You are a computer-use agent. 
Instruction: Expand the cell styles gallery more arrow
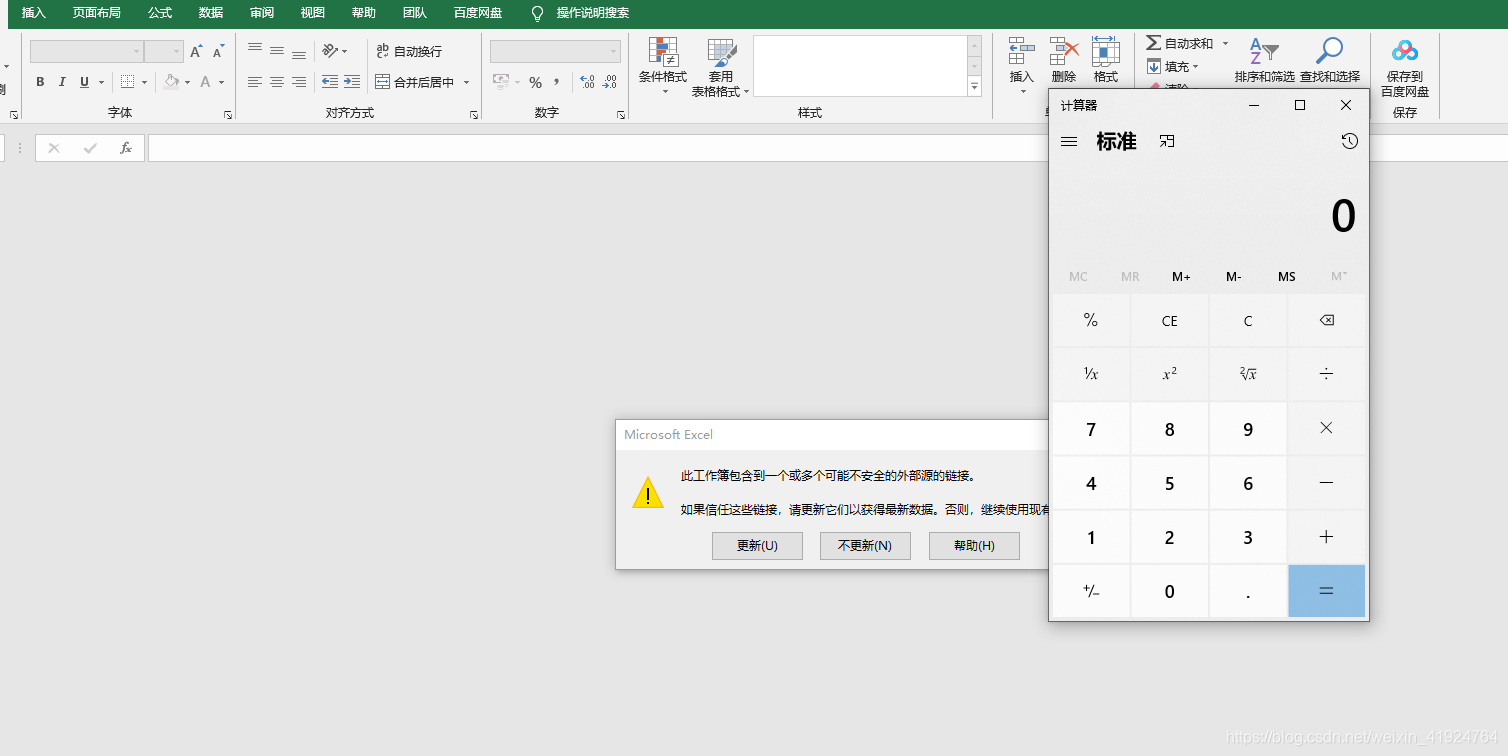tap(975, 88)
